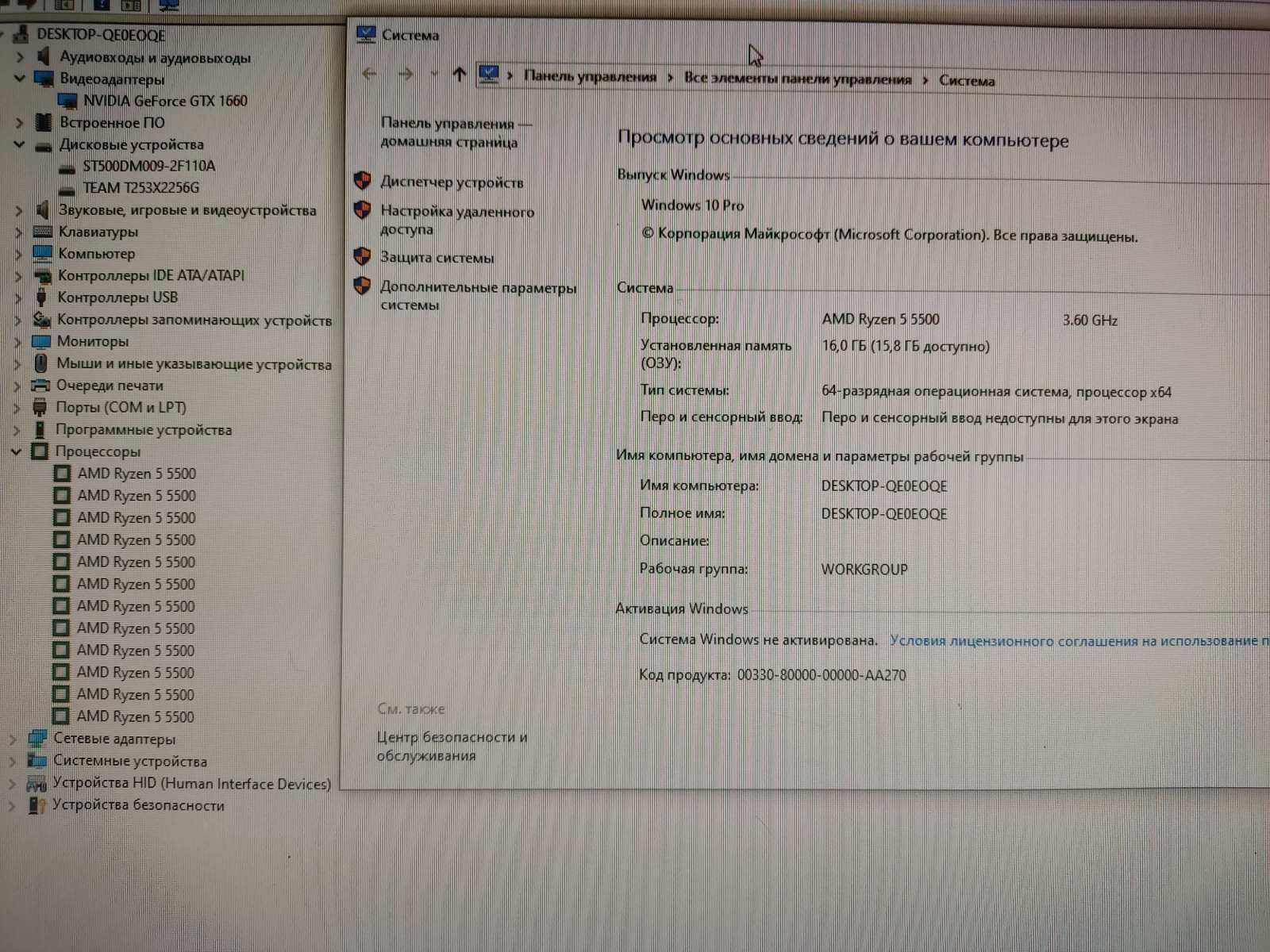Select the last AMD Ryzen 5 5500 entry
The width and height of the screenshot is (1270, 952).
[135, 716]
